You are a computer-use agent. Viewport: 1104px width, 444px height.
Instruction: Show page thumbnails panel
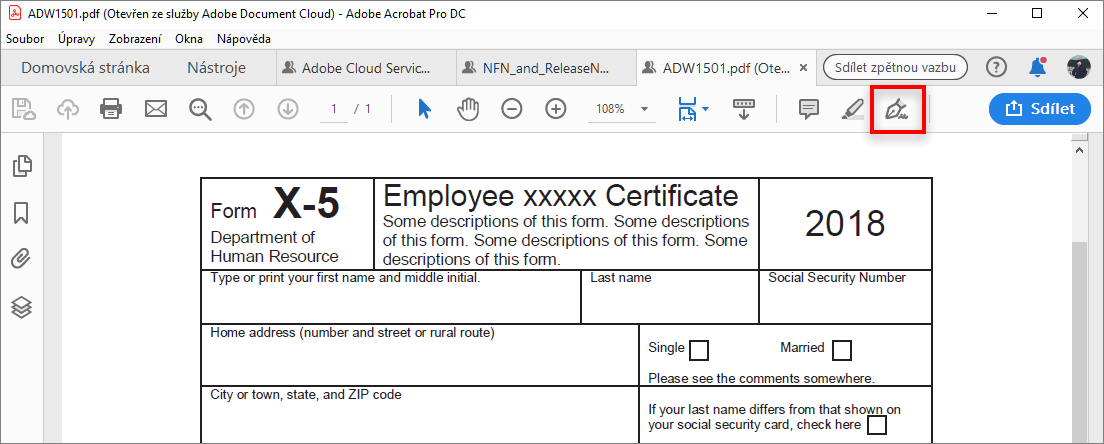(23, 165)
